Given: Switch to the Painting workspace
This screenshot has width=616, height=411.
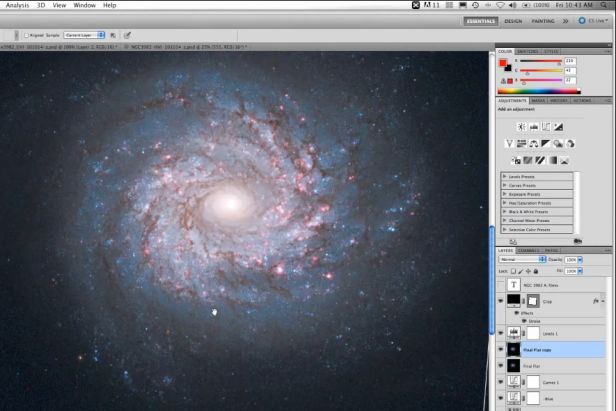Looking at the screenshot, I should pyautogui.click(x=543, y=21).
